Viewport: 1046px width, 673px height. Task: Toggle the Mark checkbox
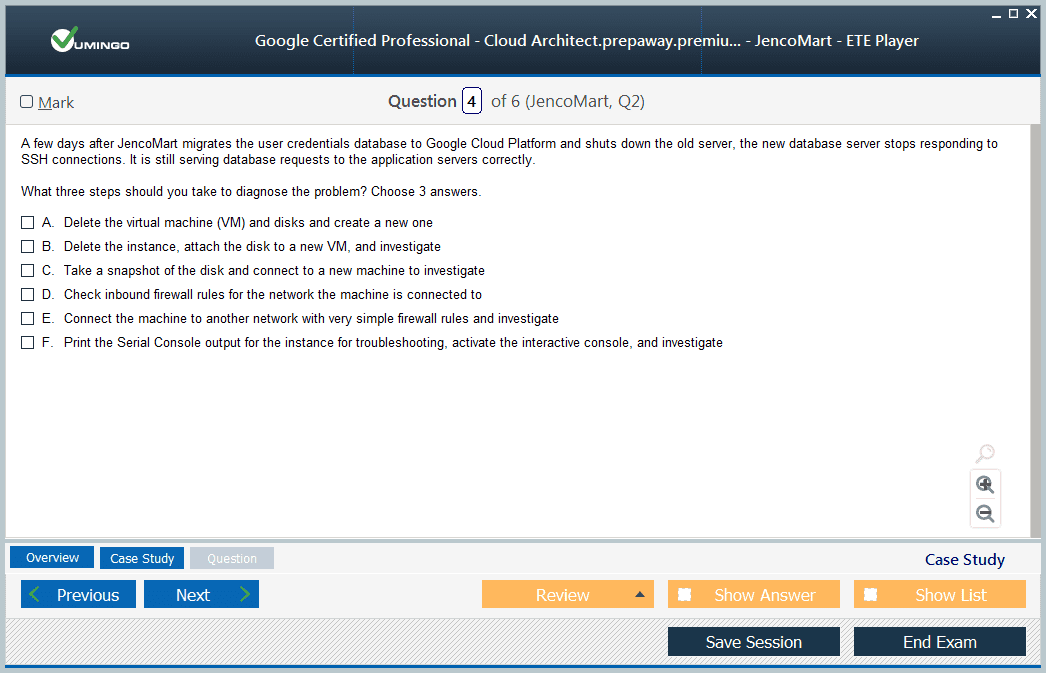point(27,101)
